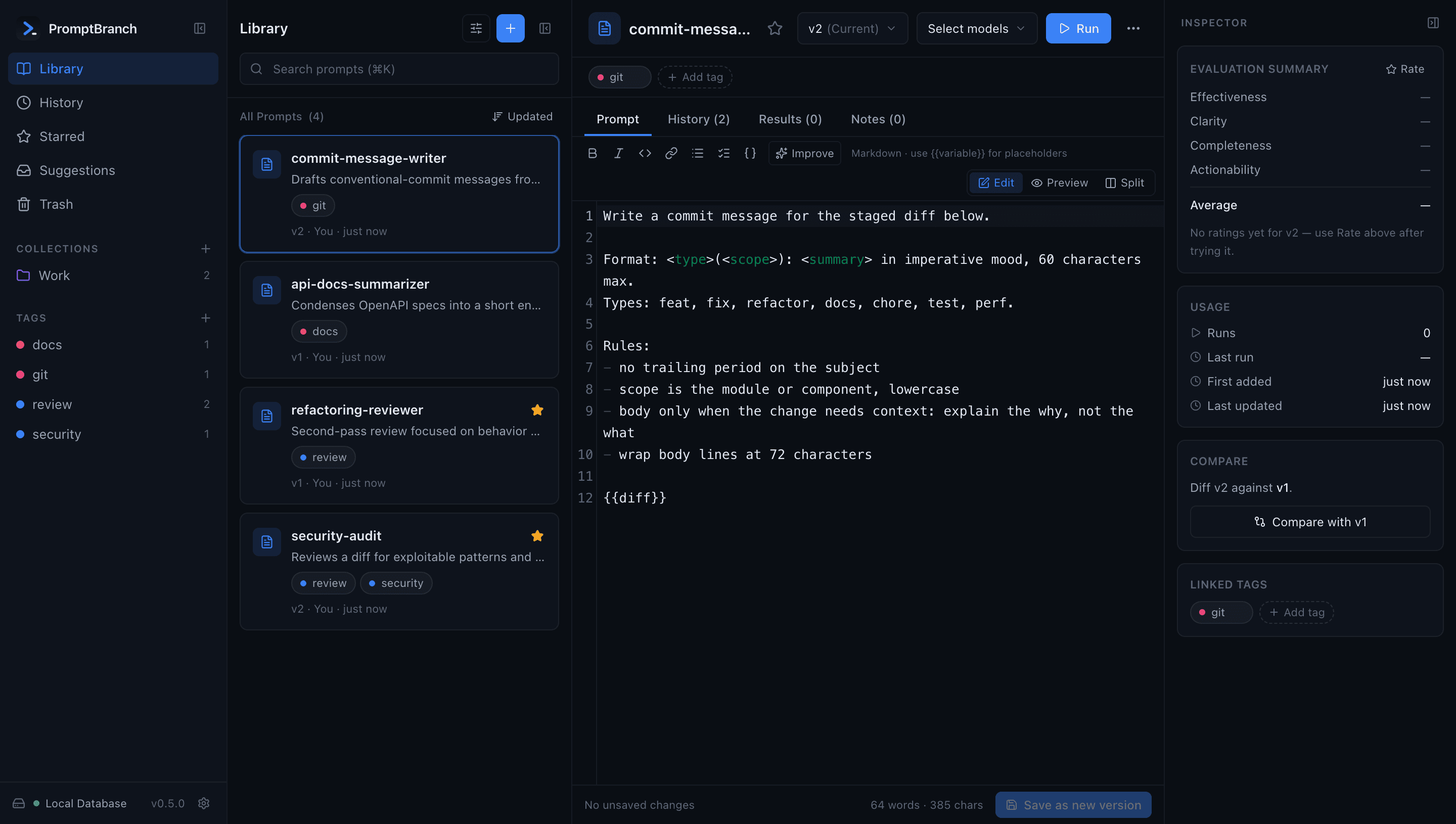Add a new collection
1456x824 pixels.
click(205, 248)
